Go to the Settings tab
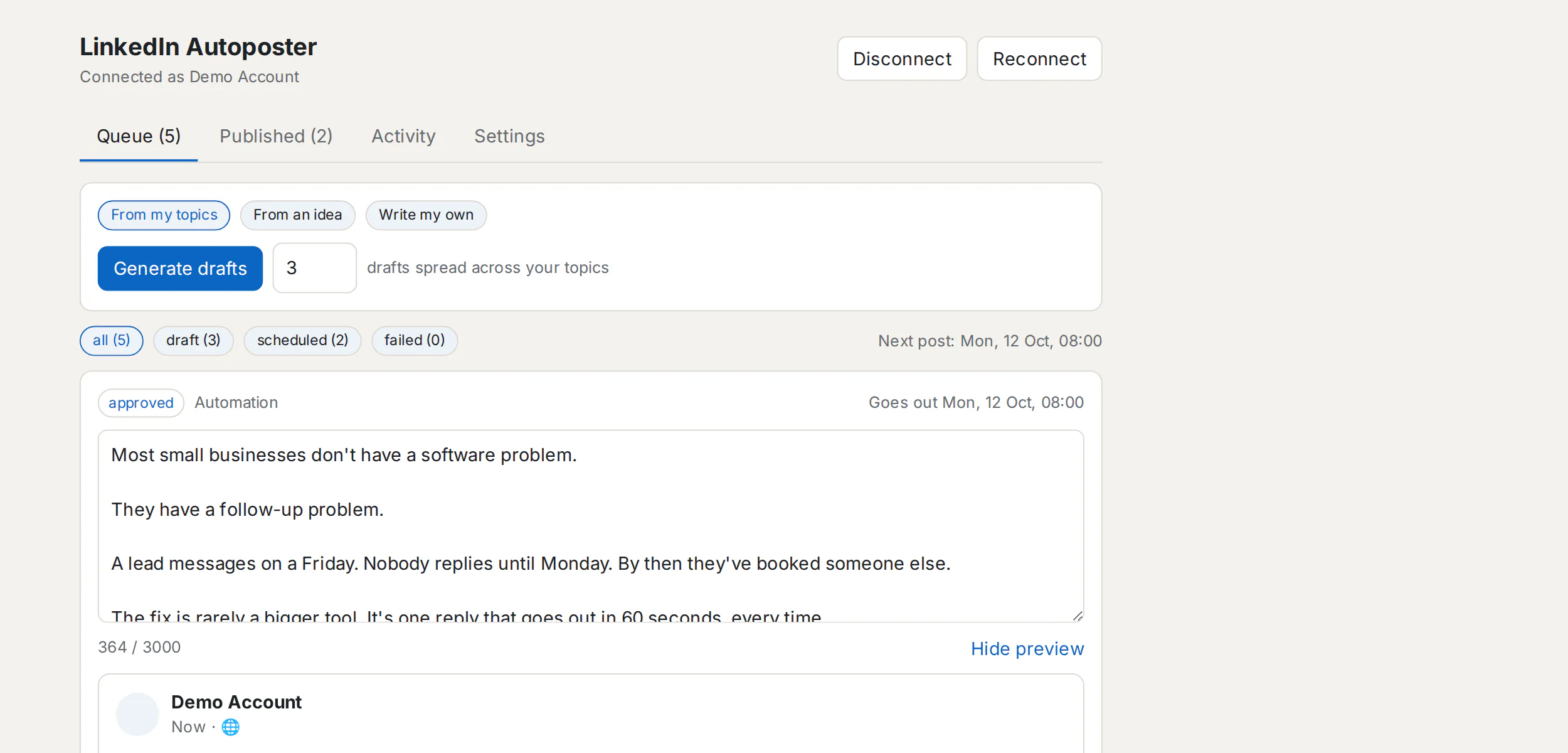Image resolution: width=1568 pixels, height=753 pixels. point(509,136)
